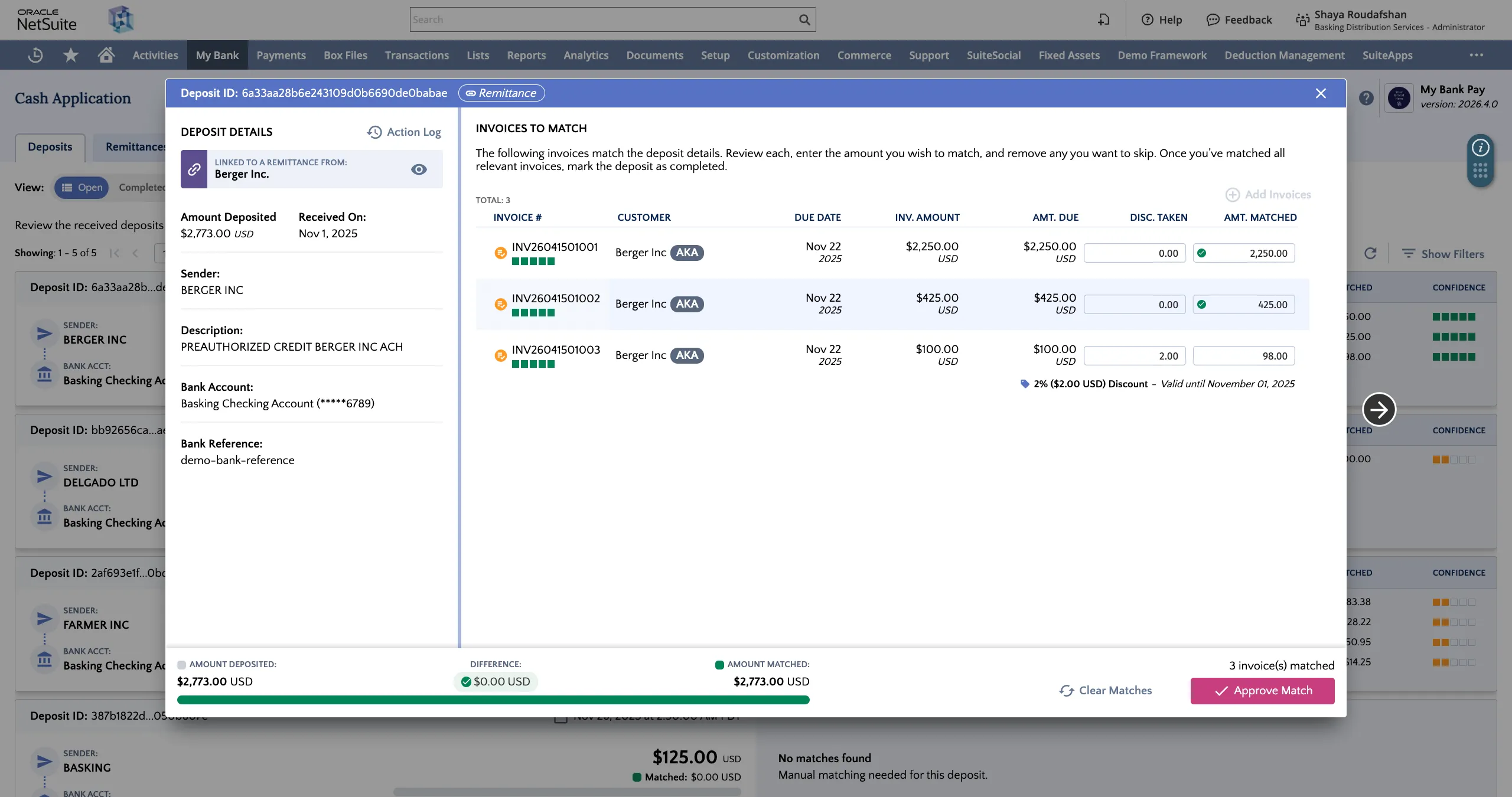Click the next deposit arrow button
Screen dimensions: 1512x797
click(x=1379, y=409)
